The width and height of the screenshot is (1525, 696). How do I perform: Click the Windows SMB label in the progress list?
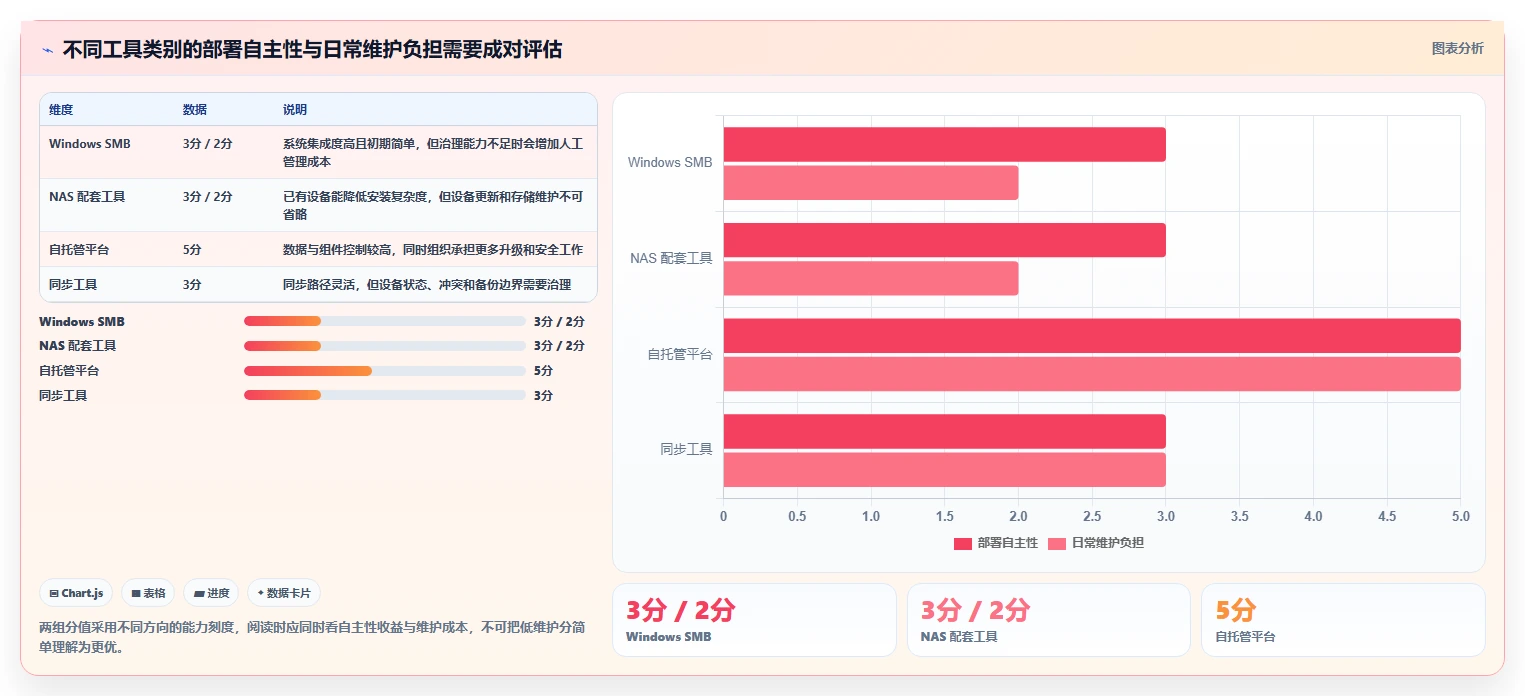(x=82, y=321)
